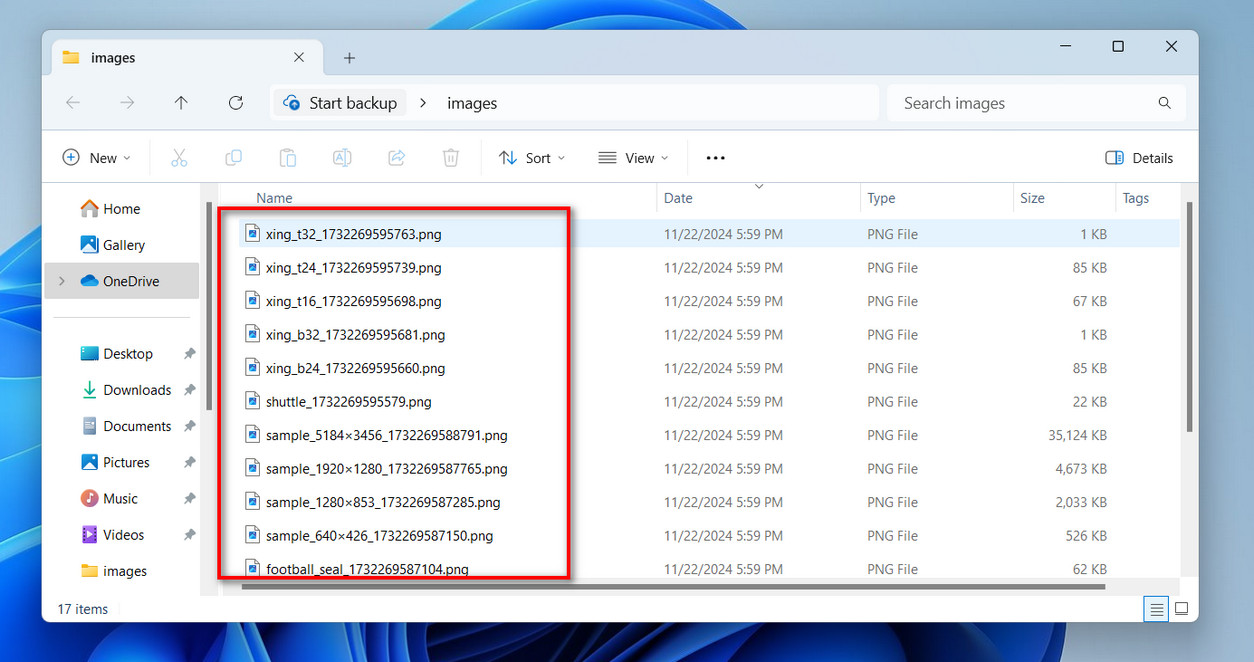The width and height of the screenshot is (1254, 662).
Task: Open the Sort dropdown menu
Action: click(532, 158)
